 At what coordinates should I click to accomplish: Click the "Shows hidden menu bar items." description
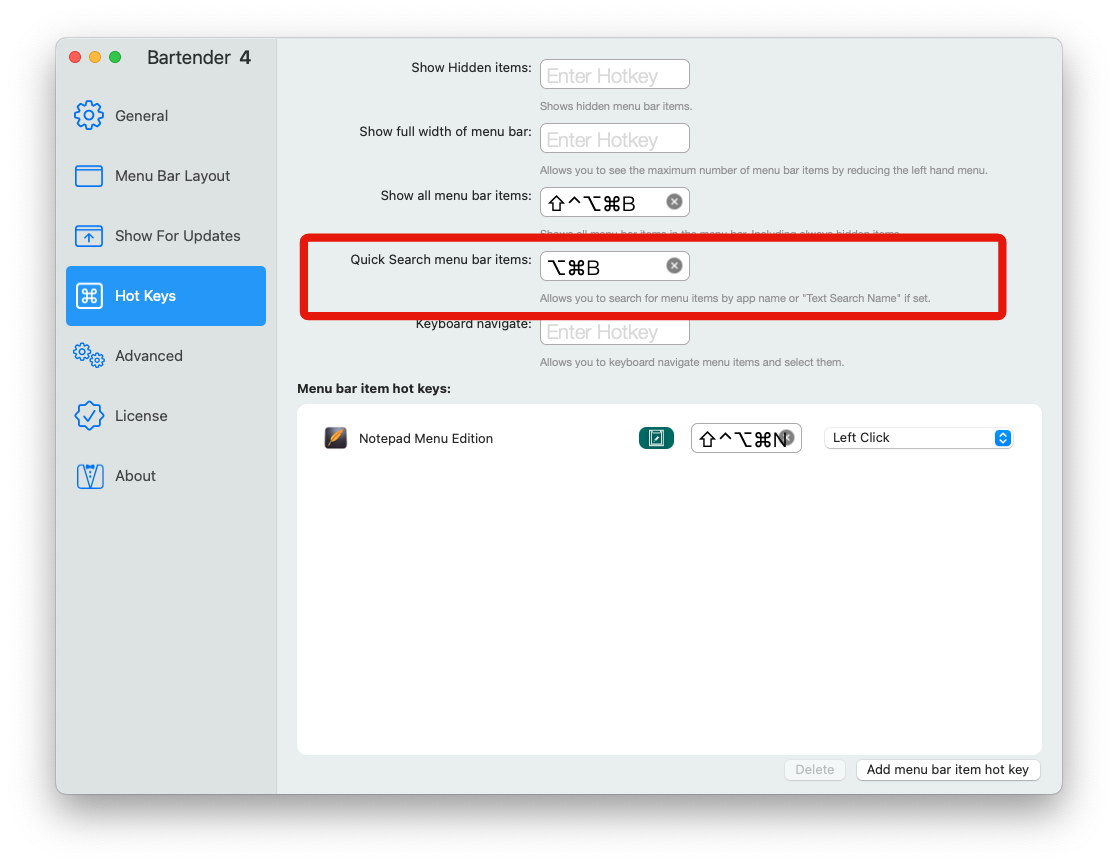click(616, 106)
